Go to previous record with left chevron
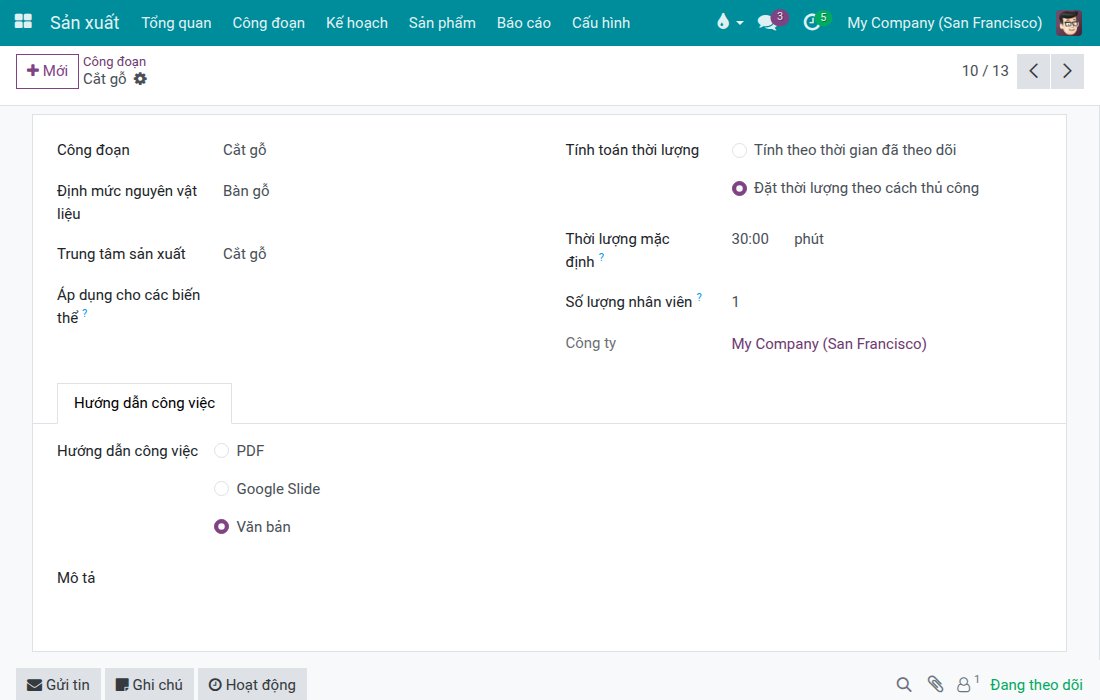The width and height of the screenshot is (1100, 700). (x=1033, y=71)
